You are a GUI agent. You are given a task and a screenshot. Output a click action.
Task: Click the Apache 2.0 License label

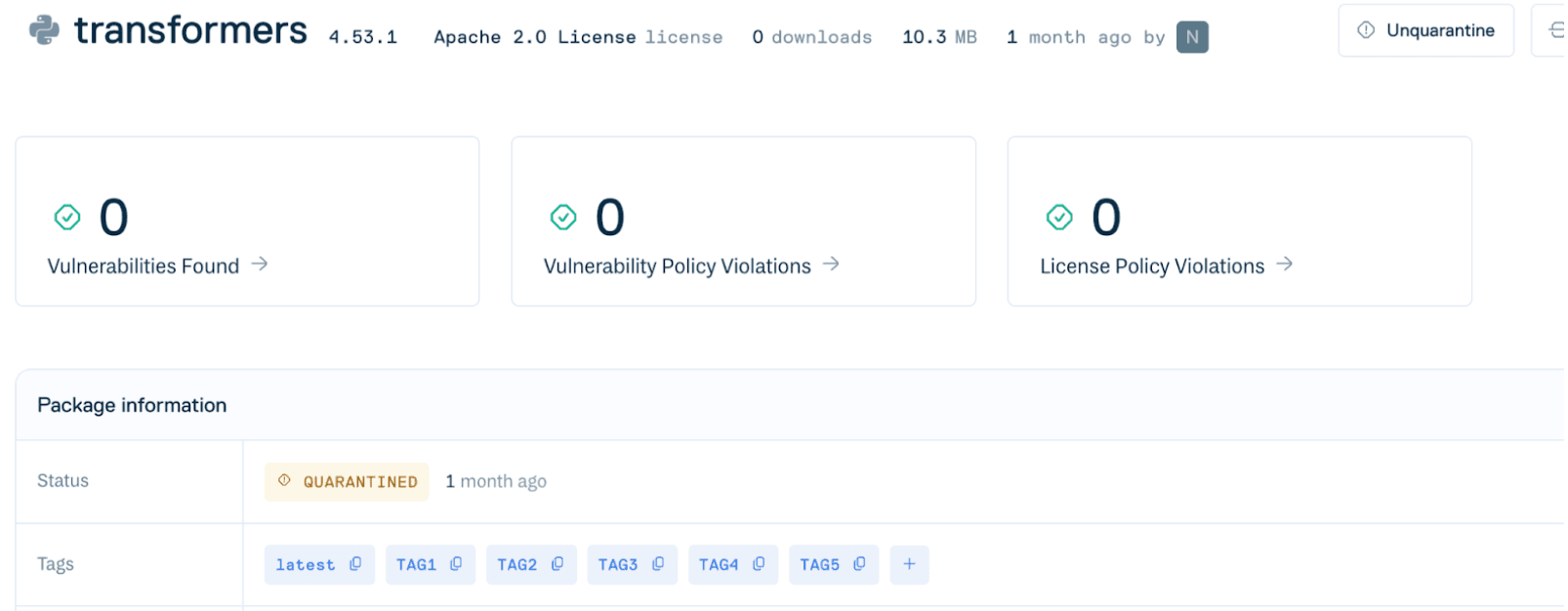coord(534,37)
